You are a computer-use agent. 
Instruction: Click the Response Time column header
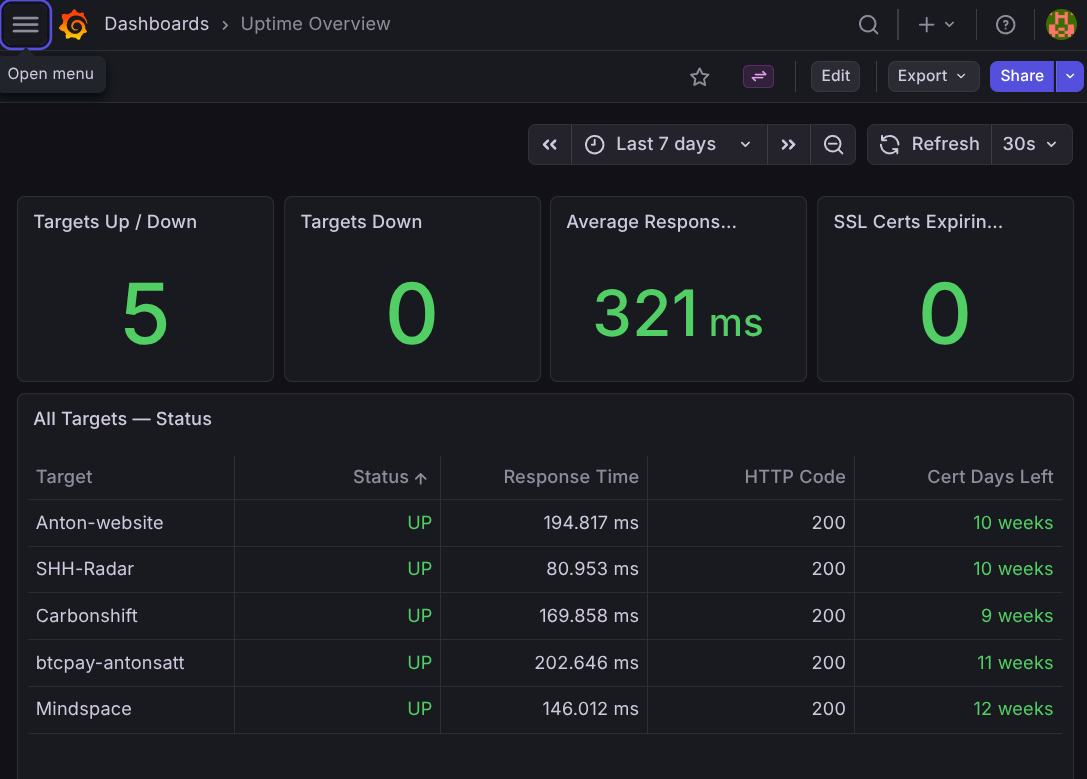(x=570, y=477)
